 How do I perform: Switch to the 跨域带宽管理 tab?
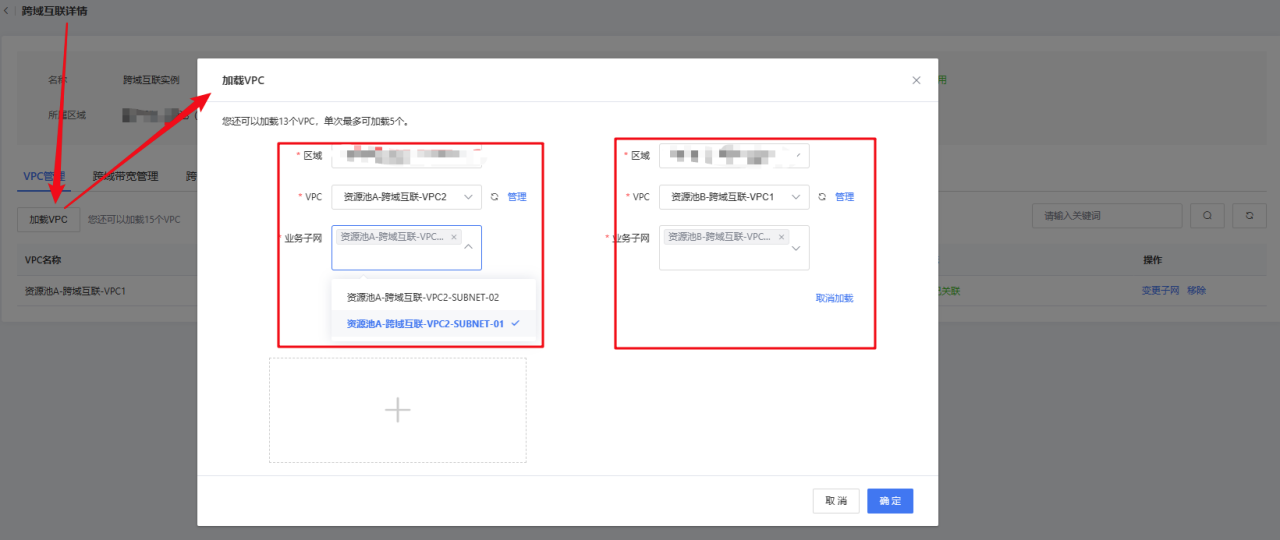click(x=125, y=176)
